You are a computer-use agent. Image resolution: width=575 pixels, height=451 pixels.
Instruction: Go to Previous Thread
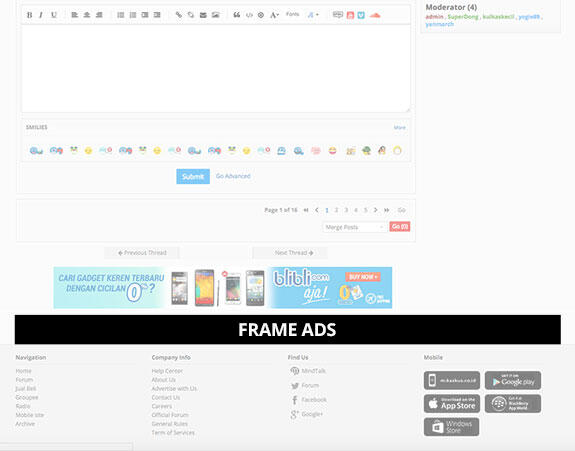(x=142, y=253)
